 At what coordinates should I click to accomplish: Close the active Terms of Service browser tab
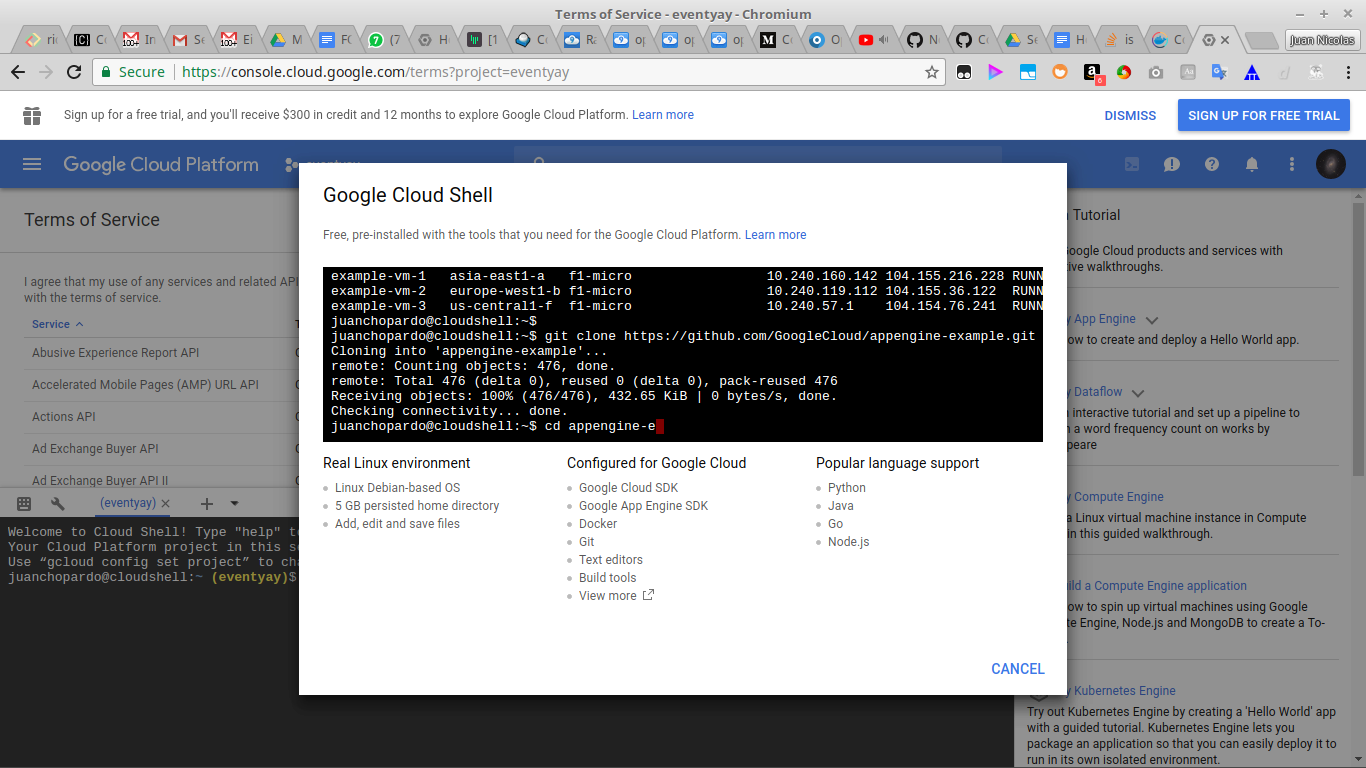click(x=1225, y=40)
